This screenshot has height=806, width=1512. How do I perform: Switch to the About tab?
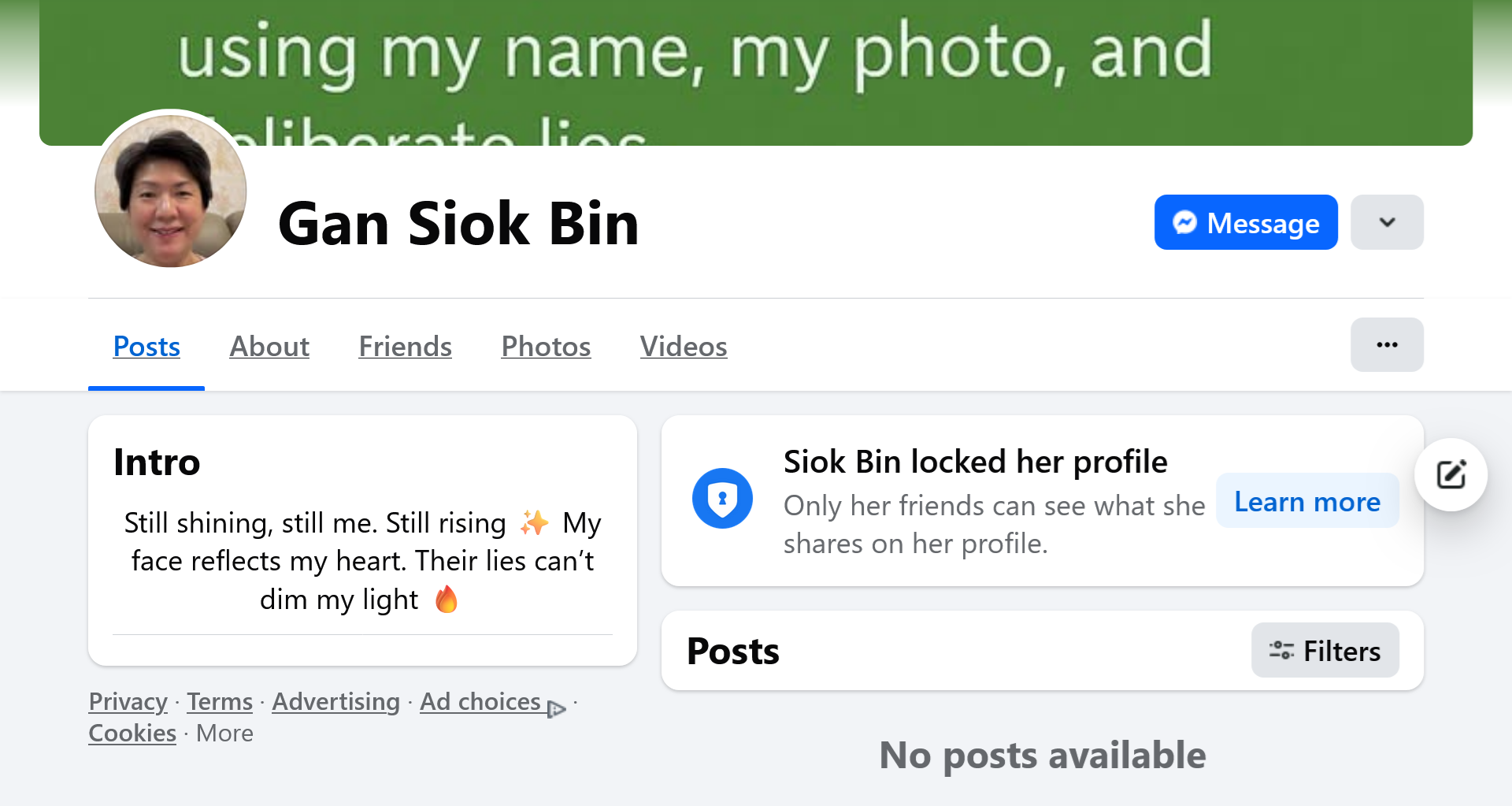click(x=269, y=347)
